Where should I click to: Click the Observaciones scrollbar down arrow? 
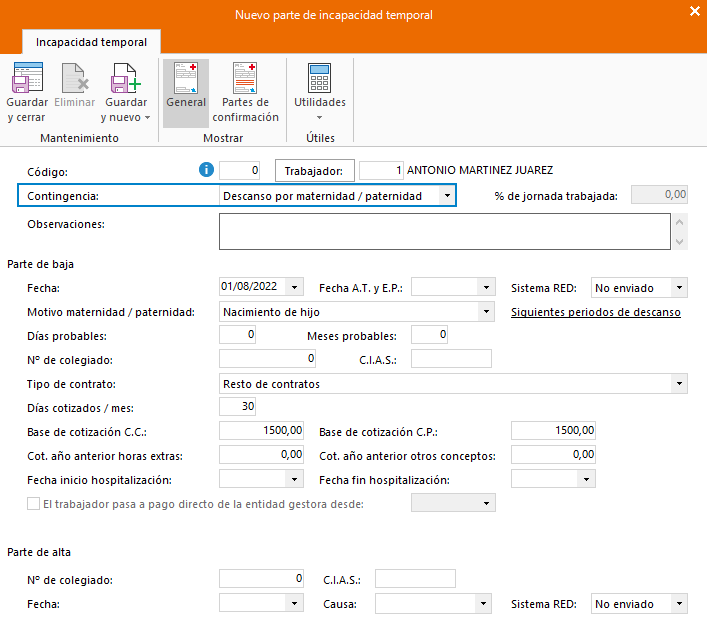[680, 241]
